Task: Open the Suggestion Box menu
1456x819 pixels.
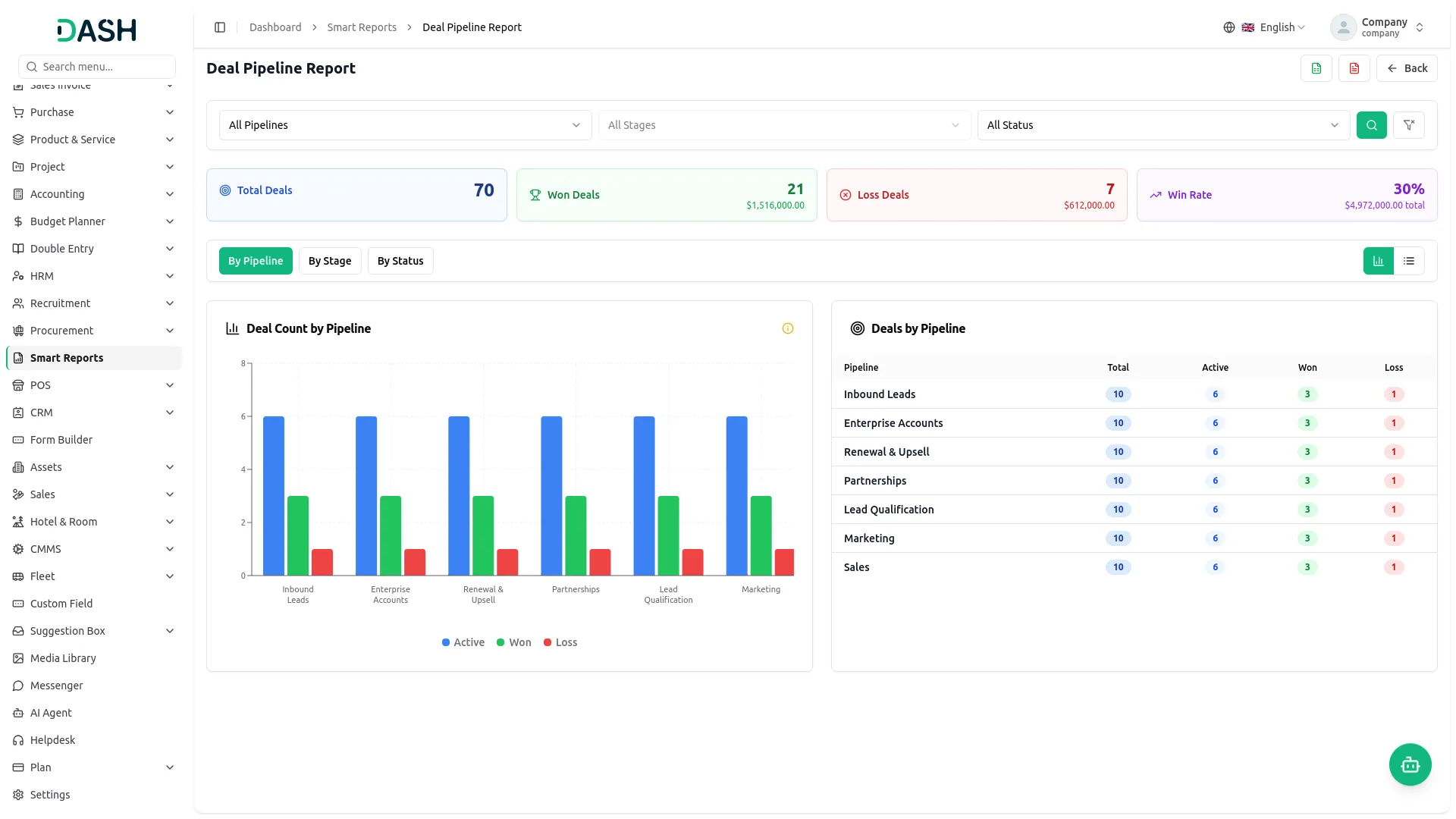Action: [x=94, y=631]
